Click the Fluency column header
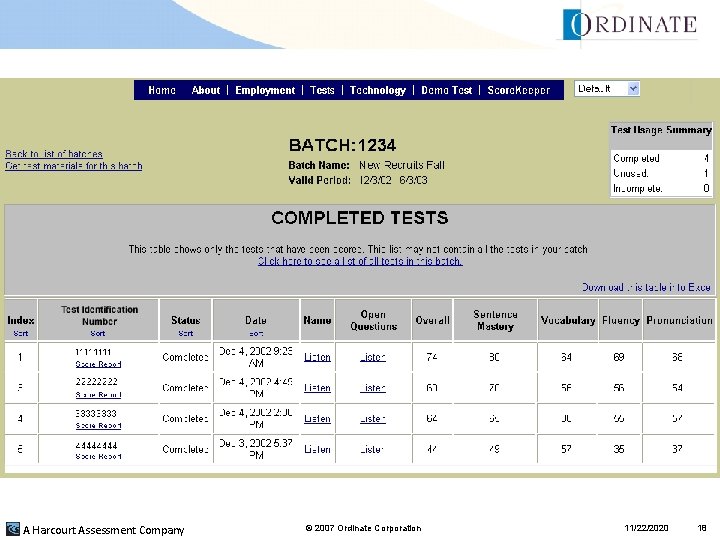This screenshot has width=720, height=540. (620, 321)
